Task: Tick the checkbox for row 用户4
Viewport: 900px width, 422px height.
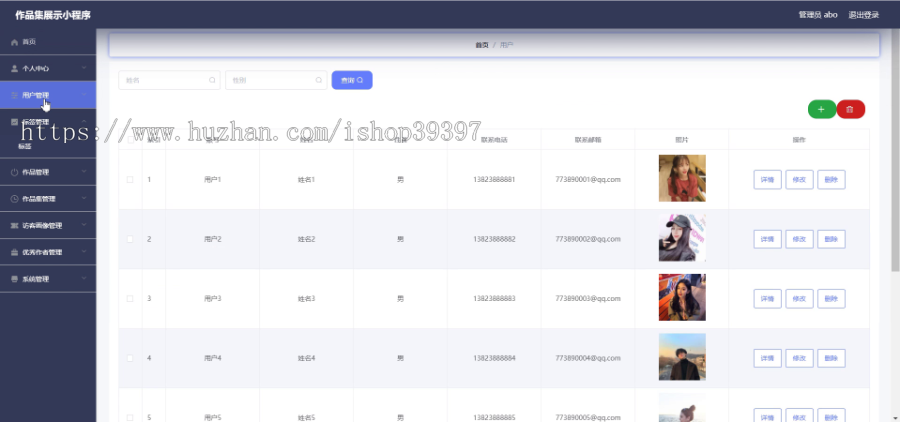Action: point(130,358)
